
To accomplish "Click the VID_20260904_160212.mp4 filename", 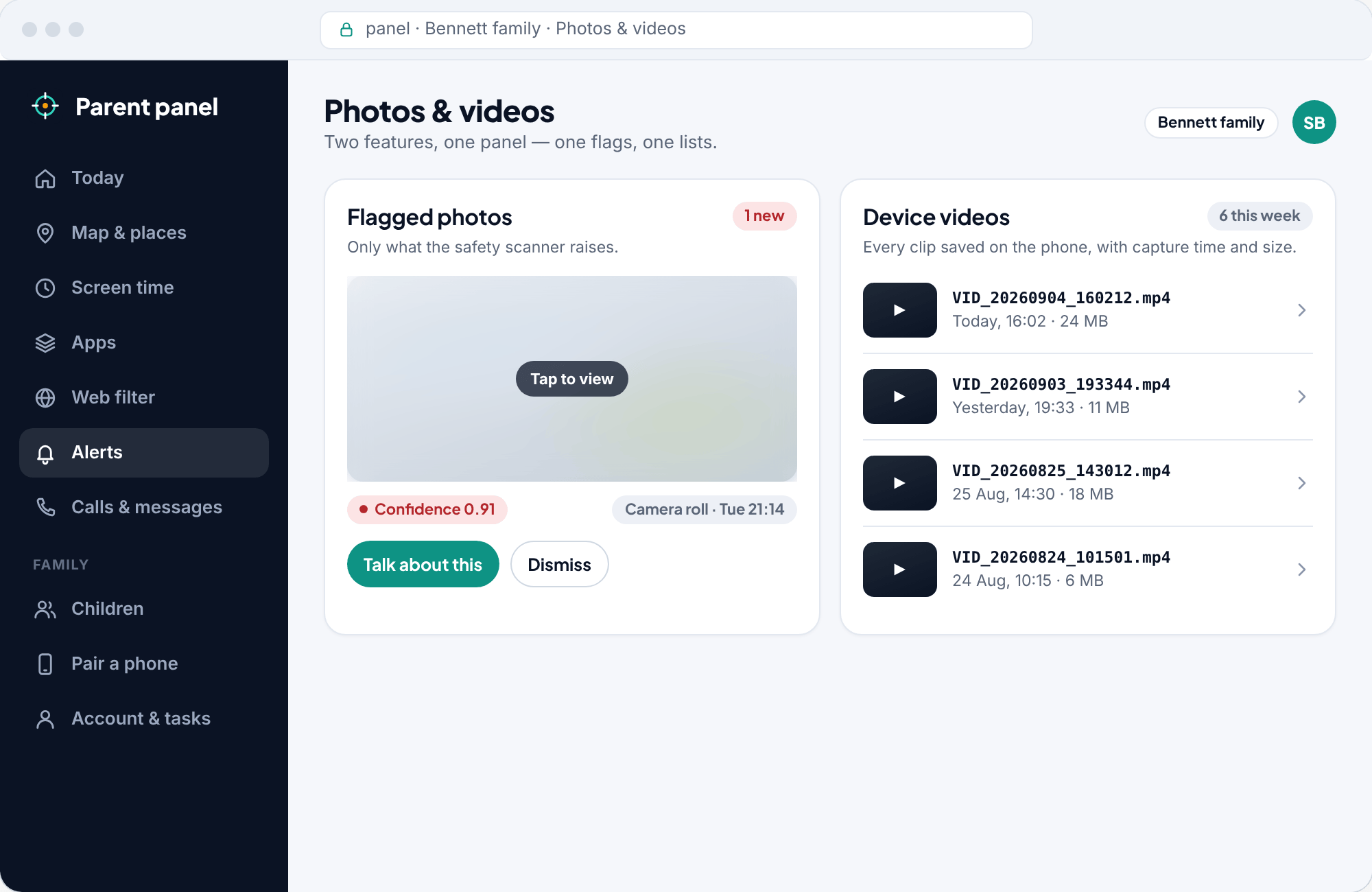I will coord(1061,298).
